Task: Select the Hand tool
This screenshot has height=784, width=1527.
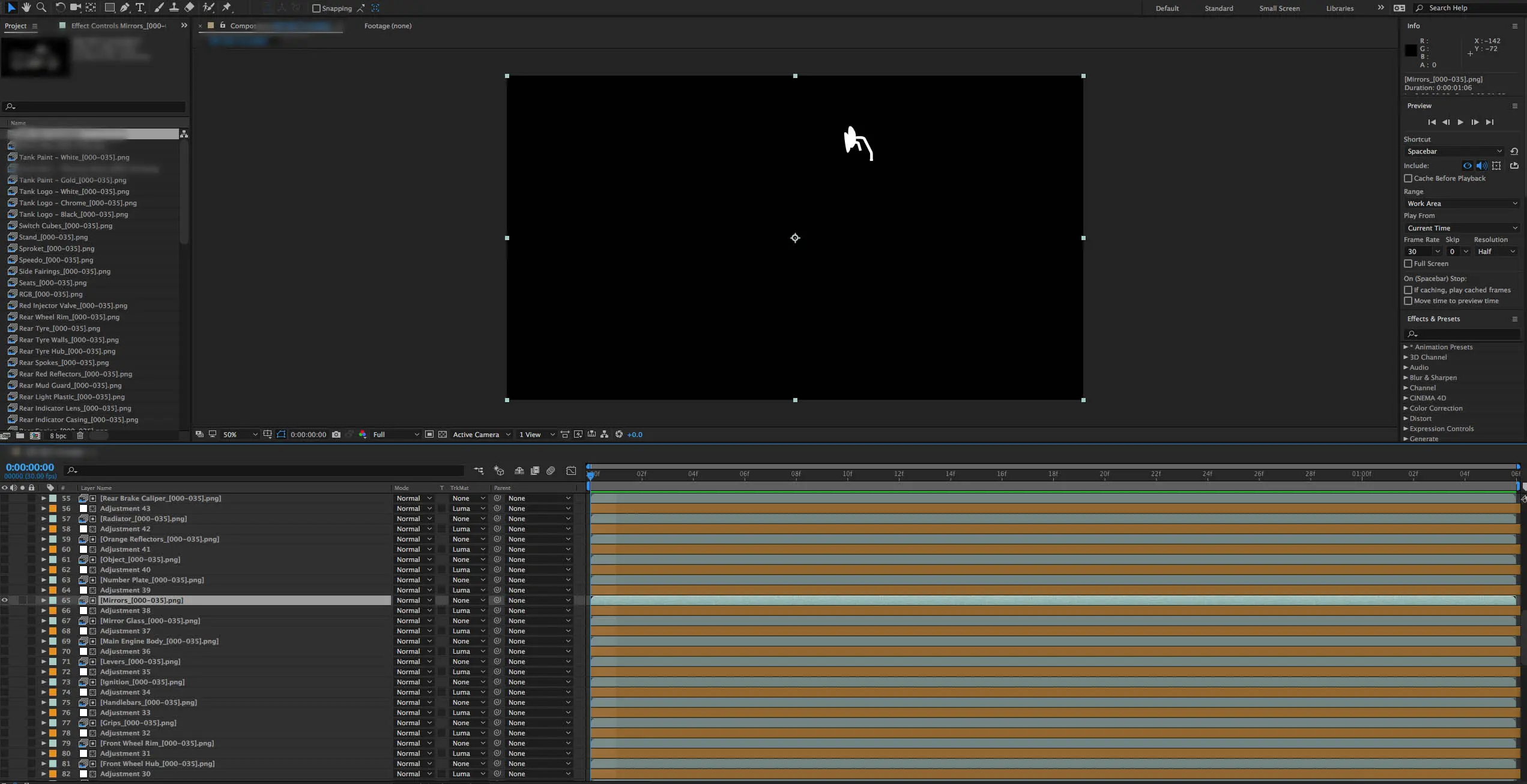Action: coord(26,7)
